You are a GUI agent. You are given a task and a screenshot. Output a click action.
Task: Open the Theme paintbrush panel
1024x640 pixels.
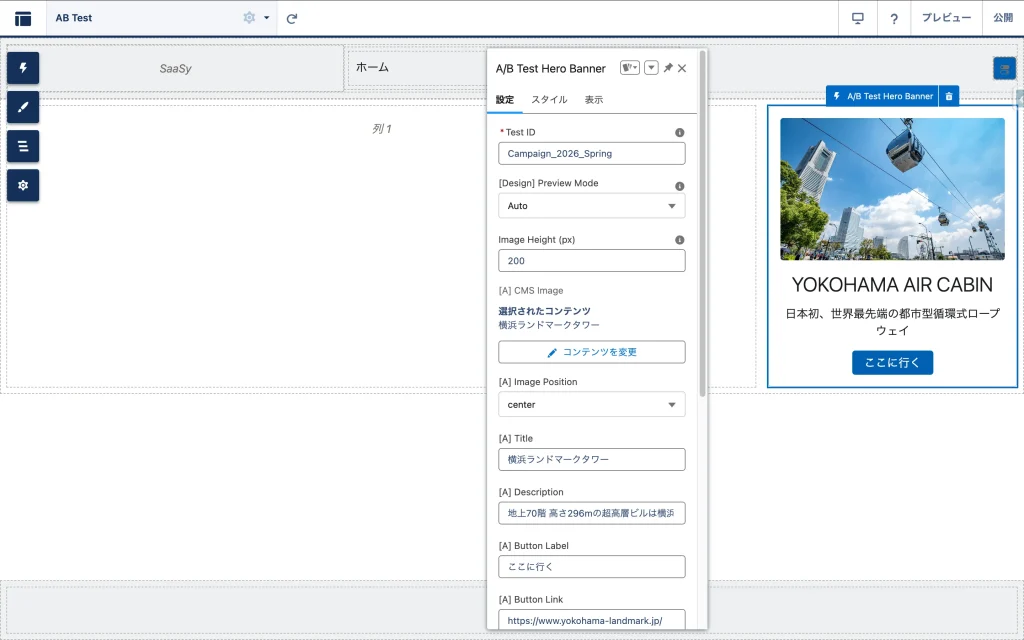click(x=23, y=107)
